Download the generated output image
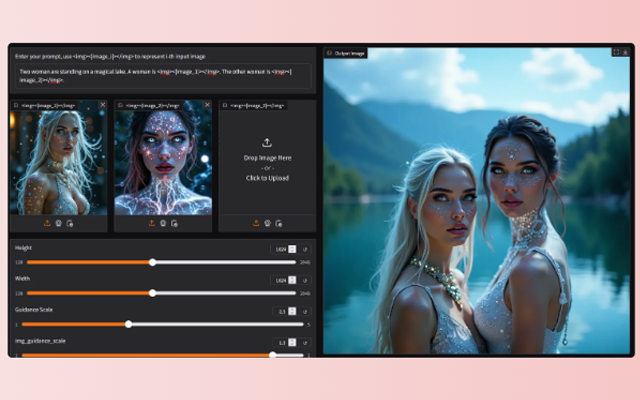Image resolution: width=640 pixels, height=400 pixels. pyautogui.click(x=625, y=52)
